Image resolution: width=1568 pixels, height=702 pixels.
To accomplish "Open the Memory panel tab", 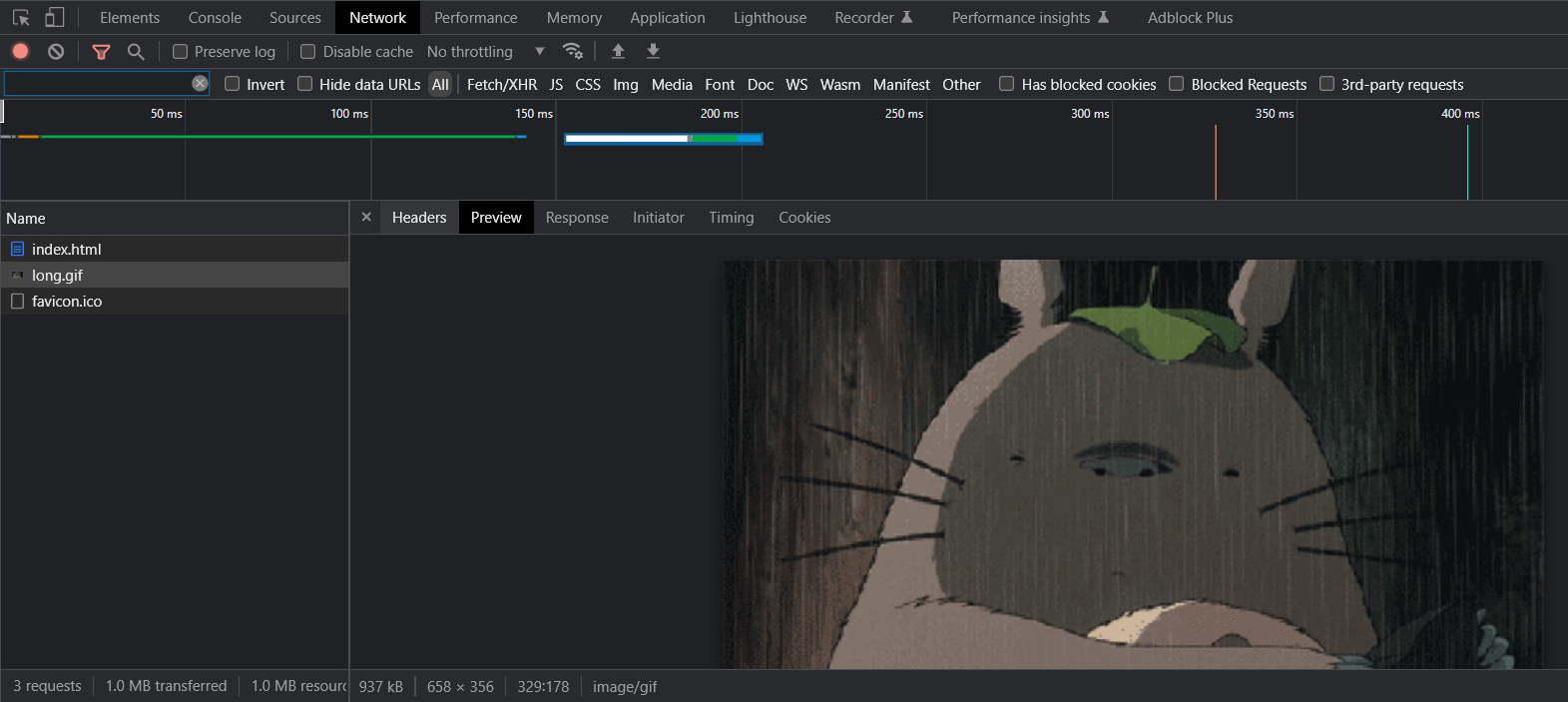I will tap(574, 17).
